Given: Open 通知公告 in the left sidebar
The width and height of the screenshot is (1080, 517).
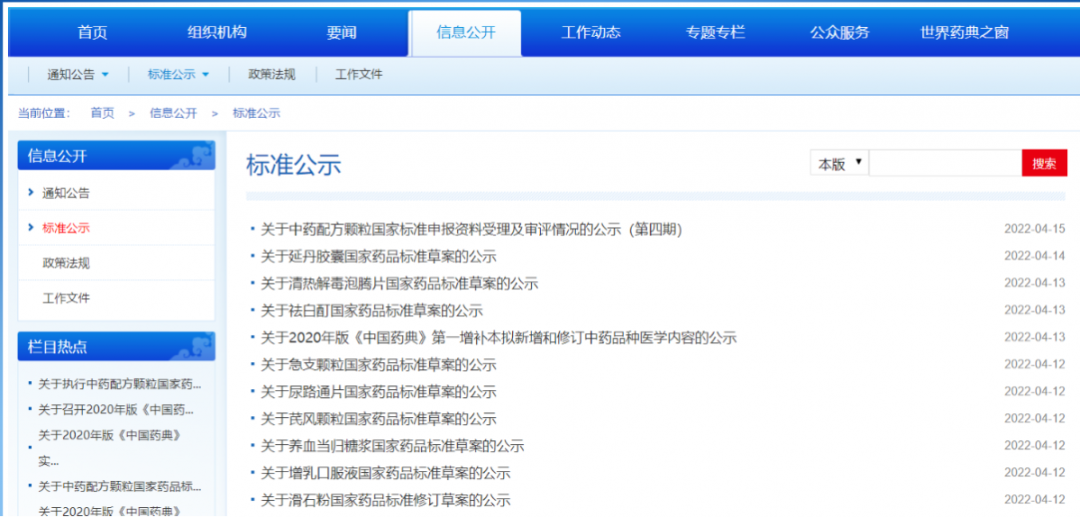Looking at the screenshot, I should tap(66, 193).
